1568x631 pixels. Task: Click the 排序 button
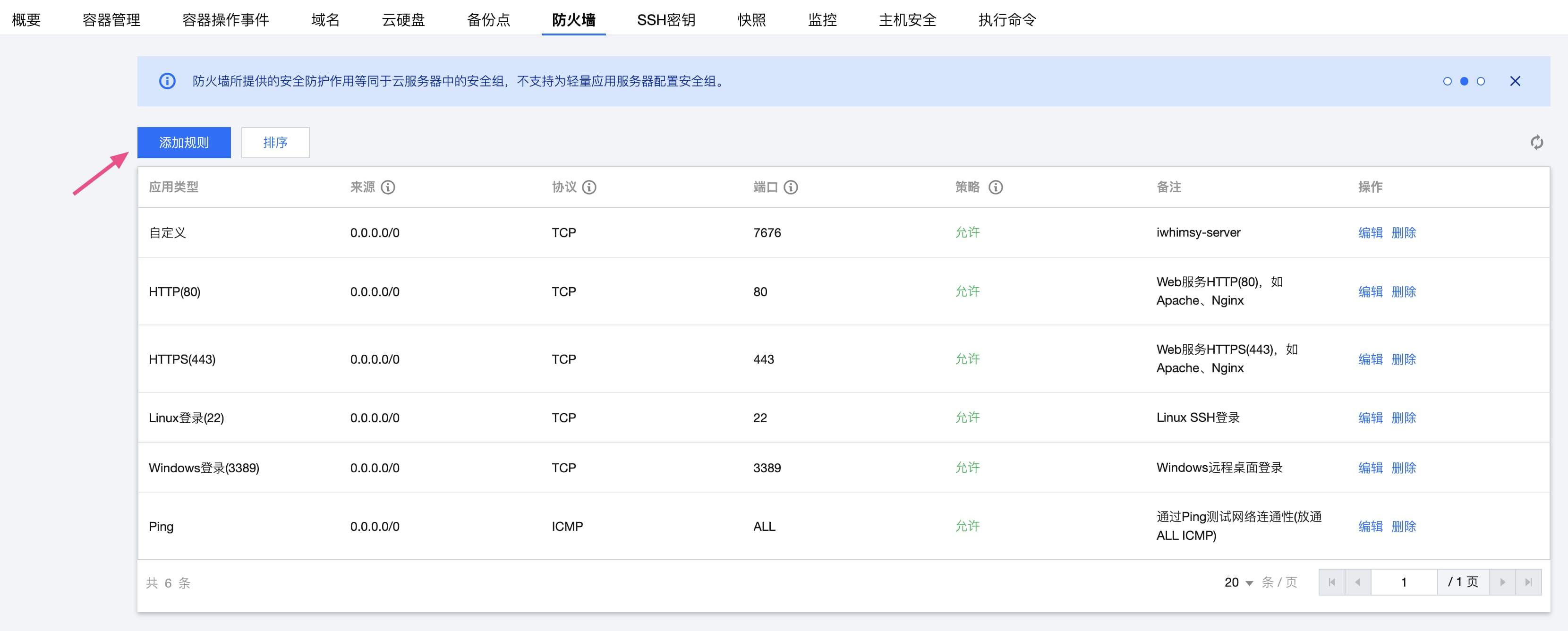pyautogui.click(x=275, y=142)
